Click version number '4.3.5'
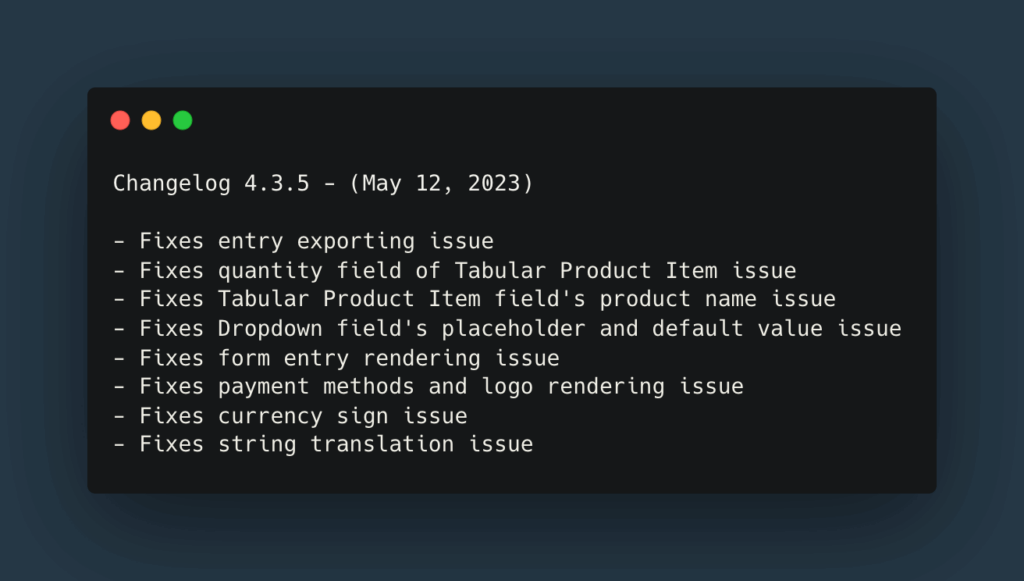Image resolution: width=1024 pixels, height=581 pixels. 277,183
